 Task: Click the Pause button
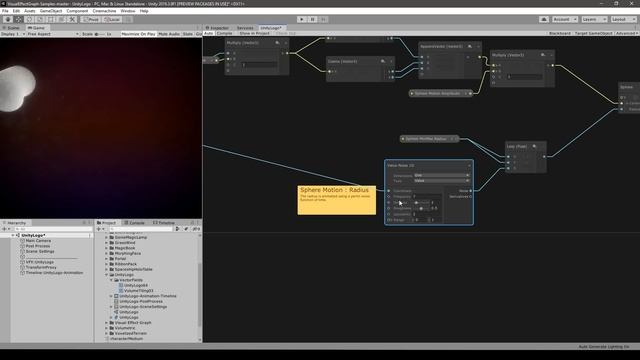click(312, 19)
